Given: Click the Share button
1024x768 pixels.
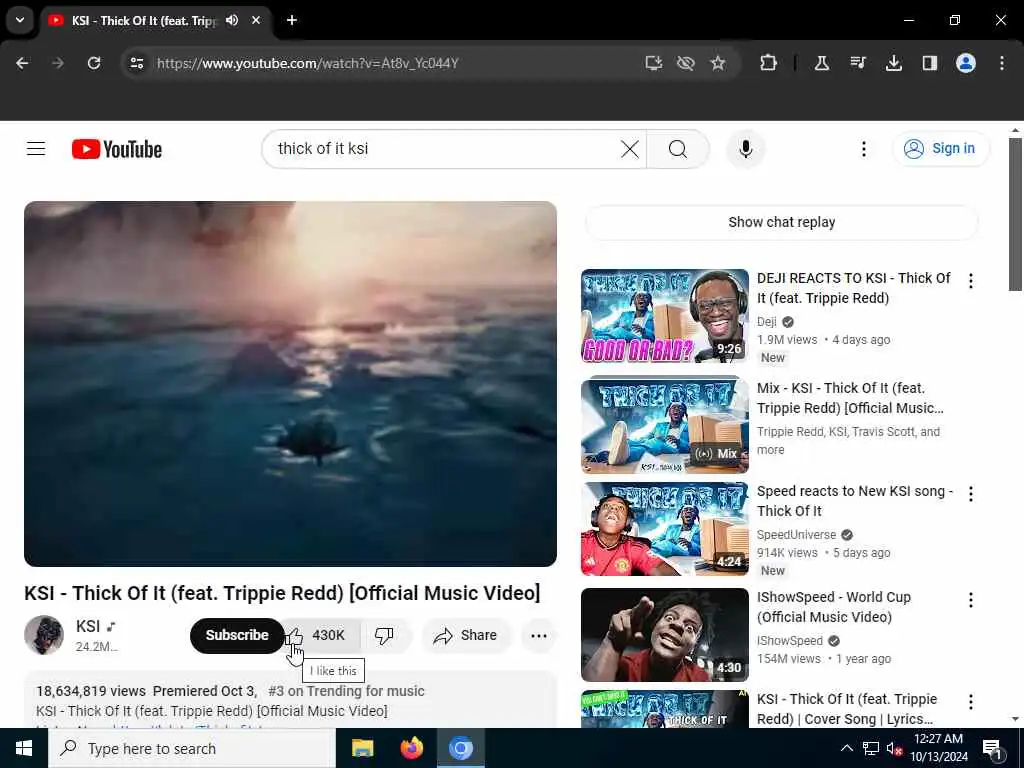Looking at the screenshot, I should [x=466, y=635].
